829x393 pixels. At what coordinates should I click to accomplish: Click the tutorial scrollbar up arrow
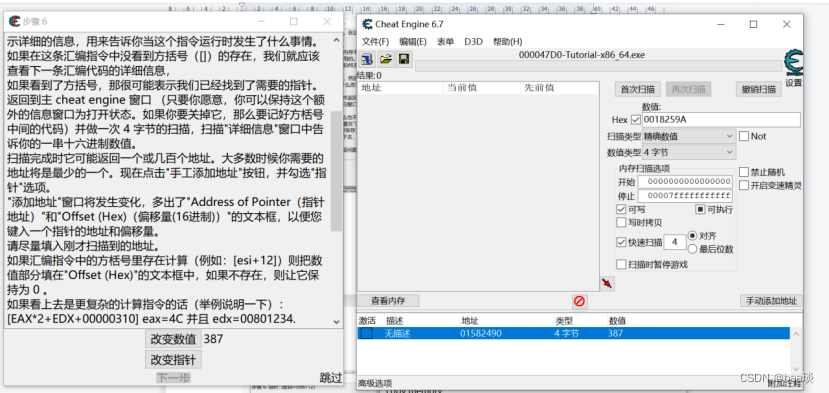336,40
